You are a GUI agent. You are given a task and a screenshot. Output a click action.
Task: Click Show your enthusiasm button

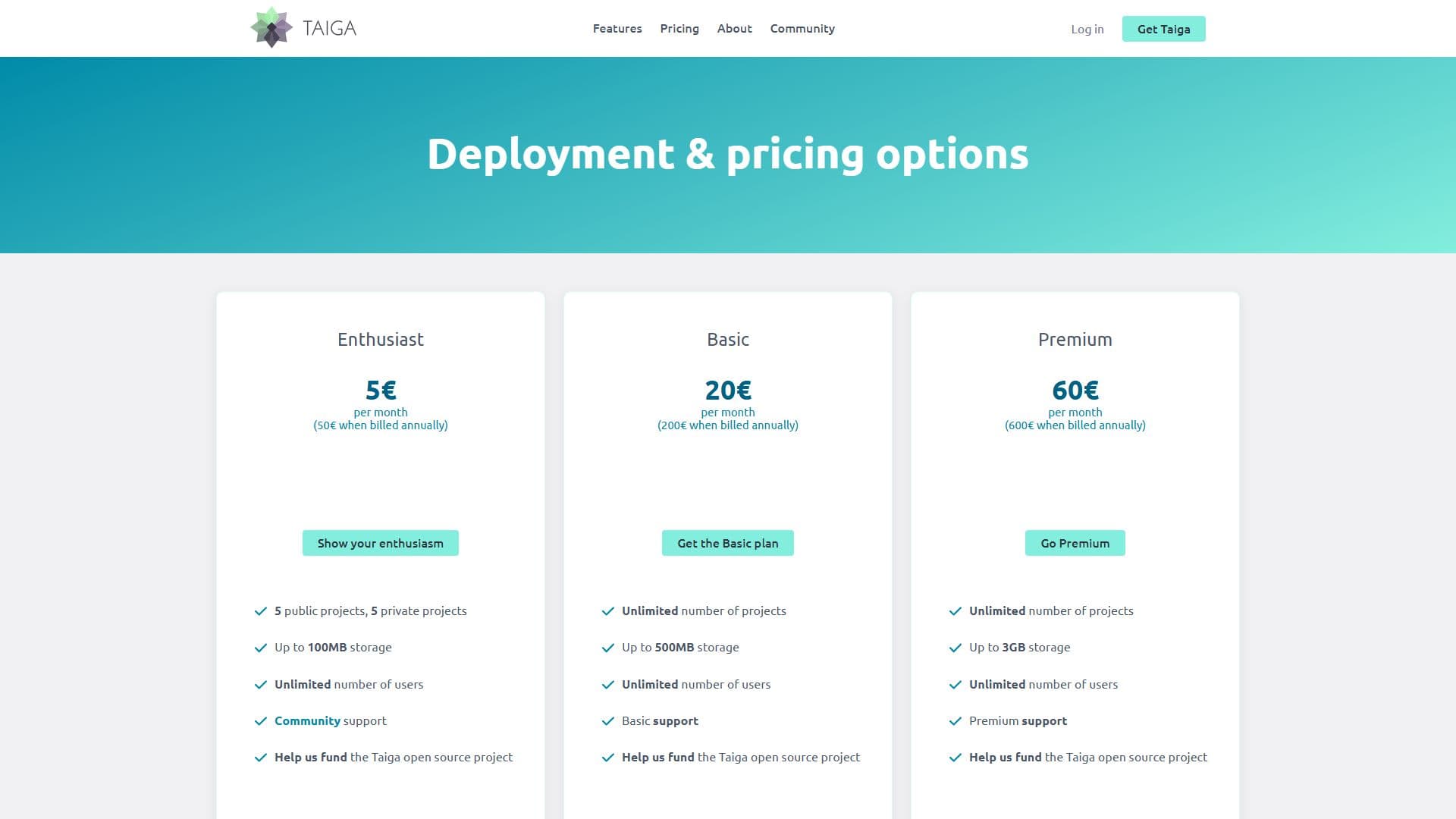pos(381,543)
